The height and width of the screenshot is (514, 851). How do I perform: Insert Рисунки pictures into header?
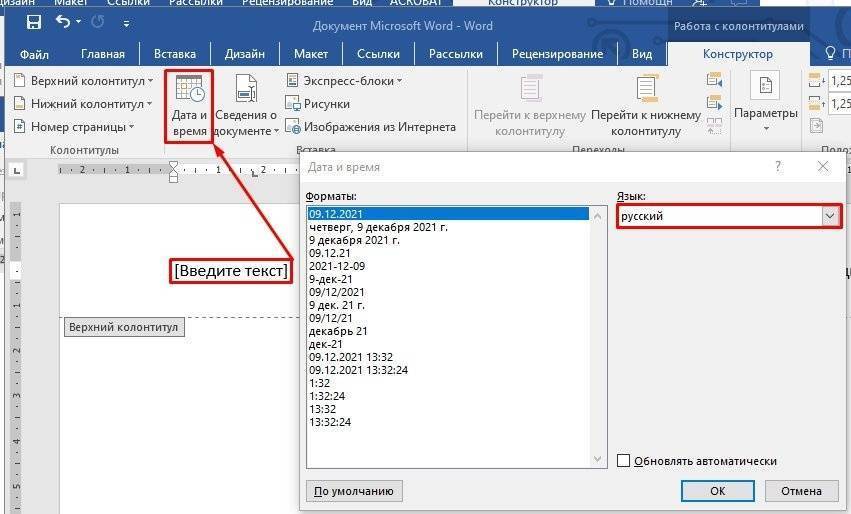pos(318,103)
